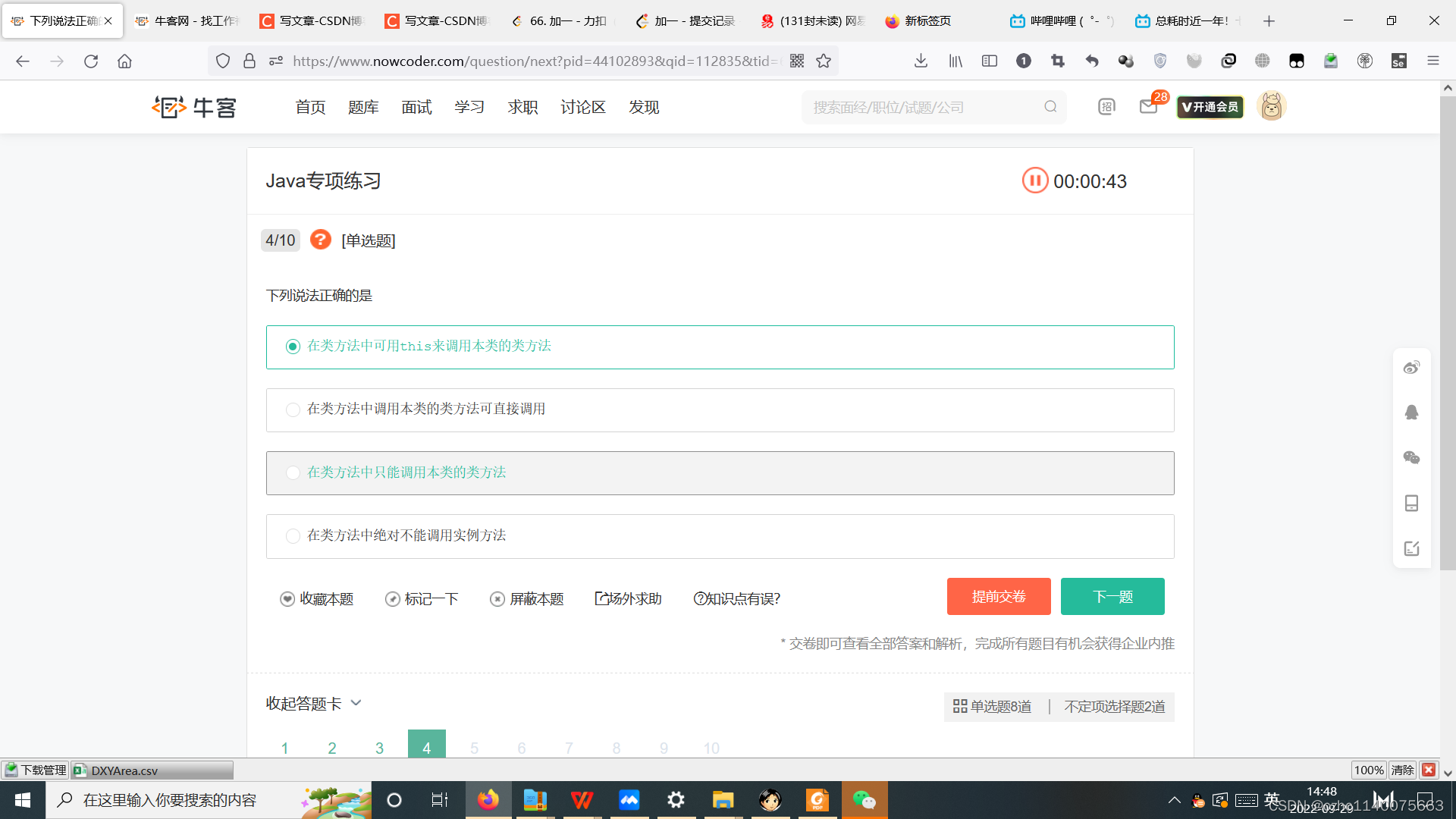Jump to question 3 on the answer card
The width and height of the screenshot is (1456, 819).
coord(379,747)
